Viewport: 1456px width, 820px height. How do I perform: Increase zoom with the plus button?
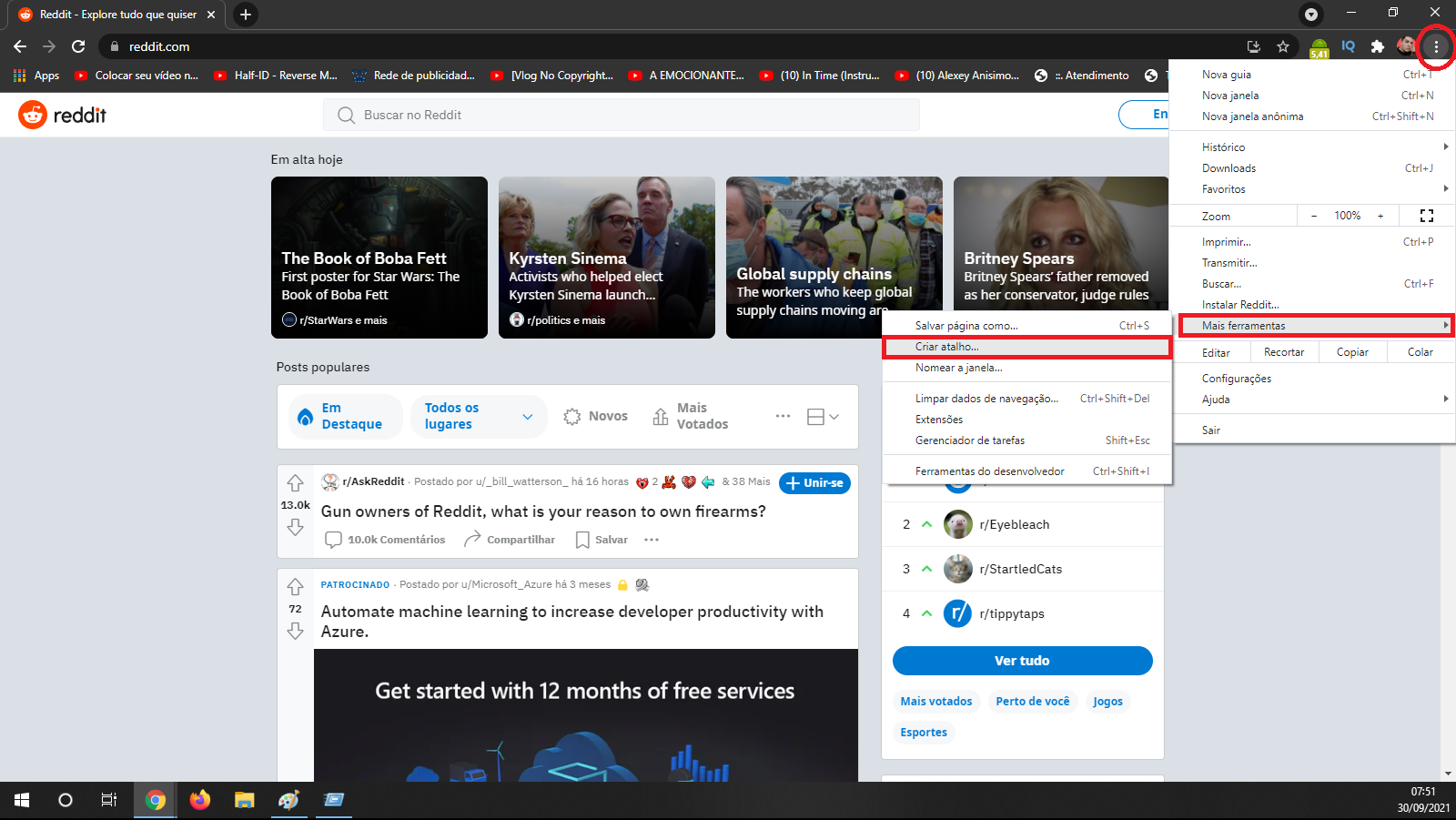click(1380, 216)
